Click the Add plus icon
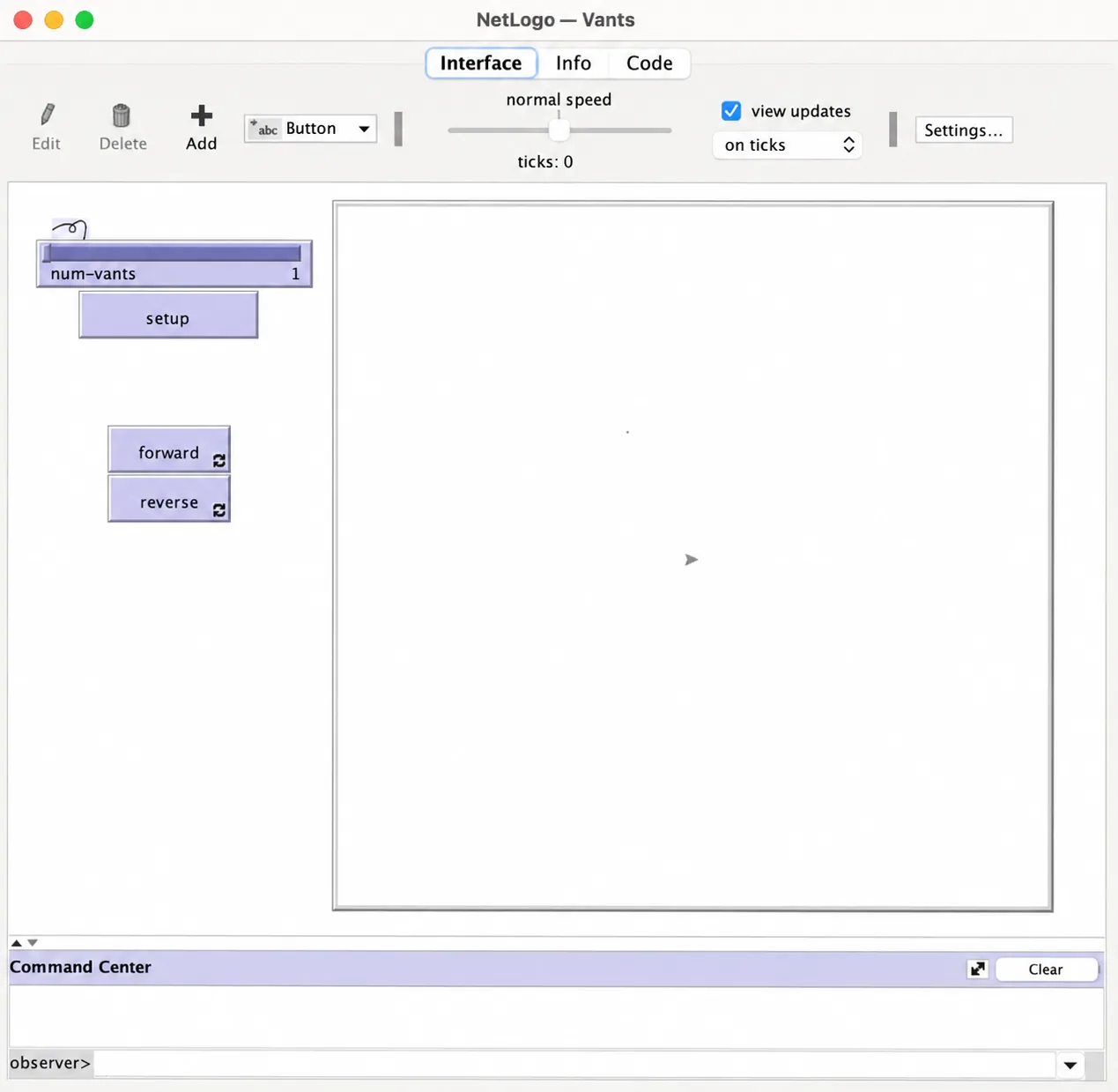The height and width of the screenshot is (1092, 1118). (x=201, y=115)
